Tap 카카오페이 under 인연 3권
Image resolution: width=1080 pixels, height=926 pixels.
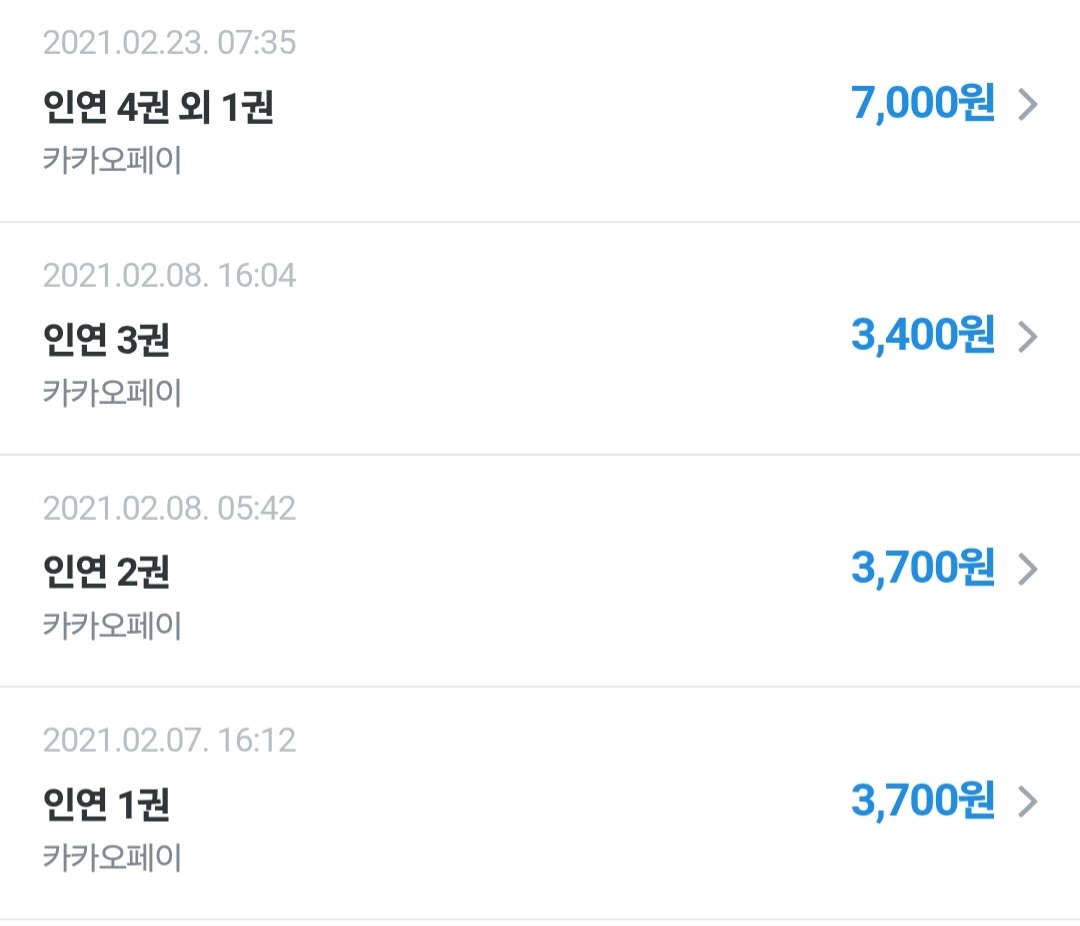[112, 393]
